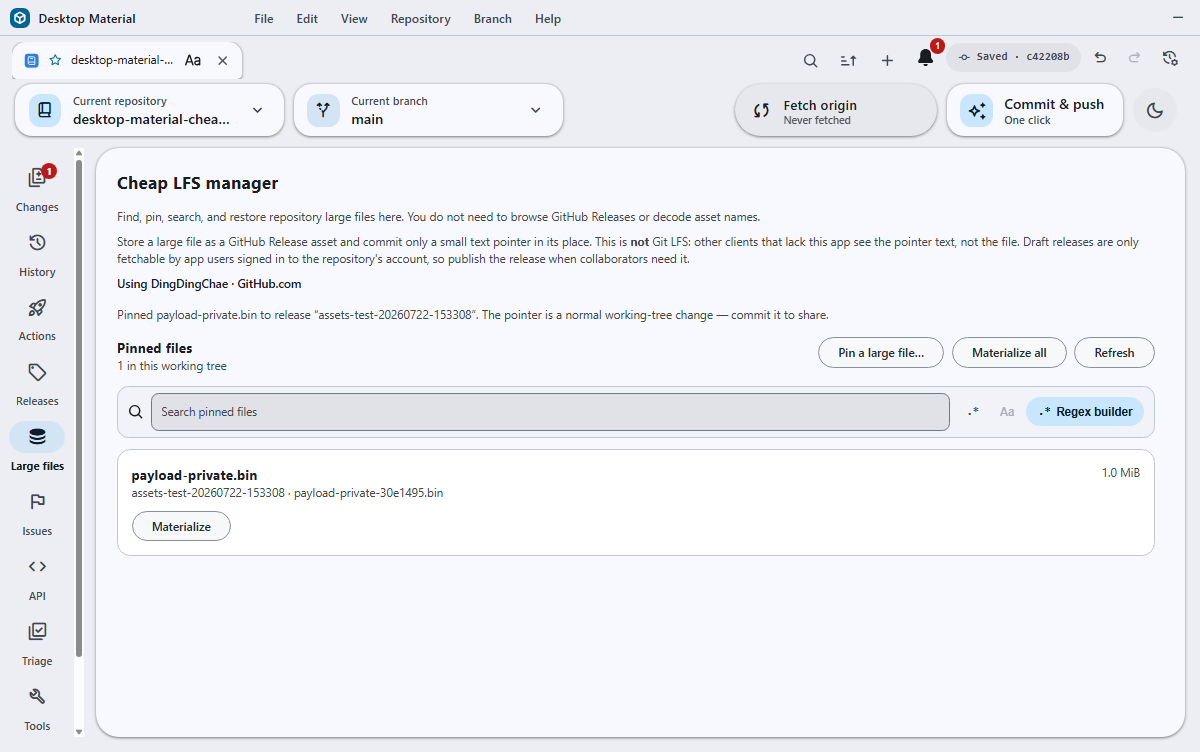Click the Refresh button

click(1114, 353)
